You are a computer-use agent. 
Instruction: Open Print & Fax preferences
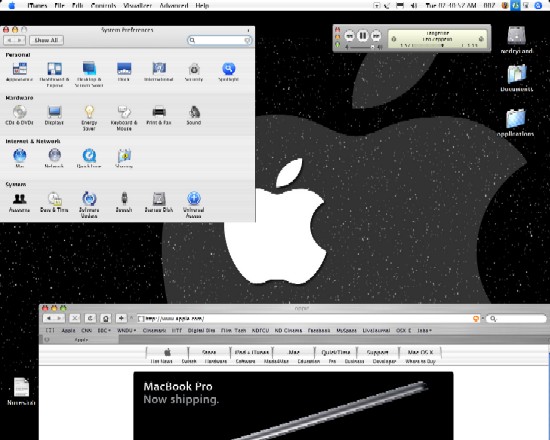(x=159, y=115)
